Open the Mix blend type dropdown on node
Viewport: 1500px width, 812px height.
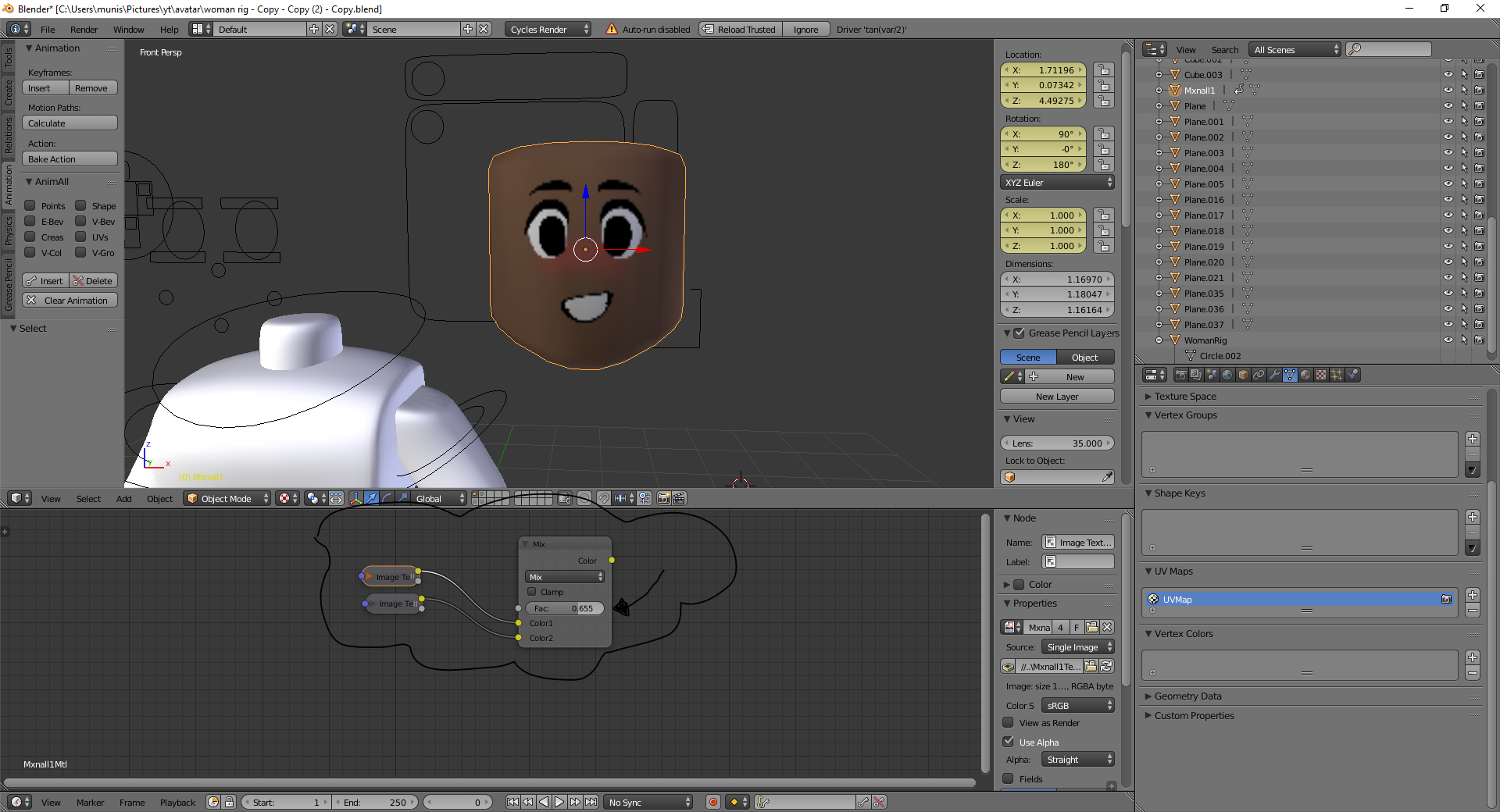[565, 577]
